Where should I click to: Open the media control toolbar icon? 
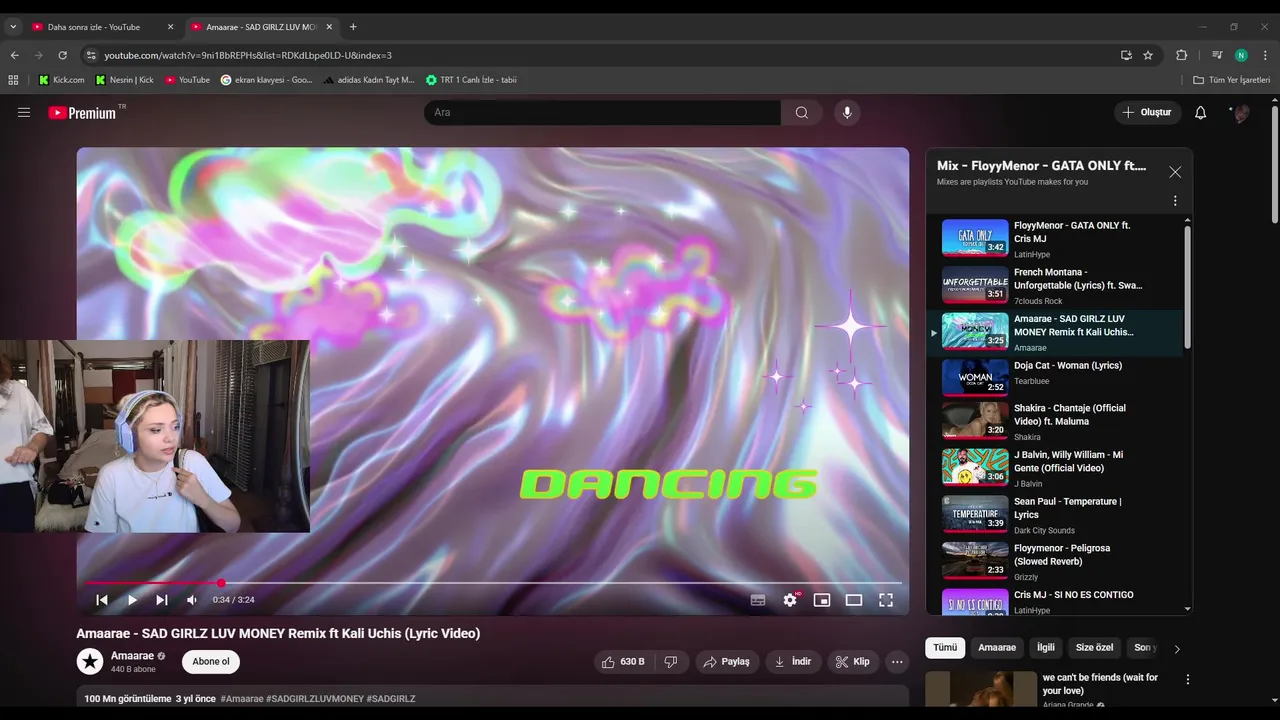coord(1216,55)
